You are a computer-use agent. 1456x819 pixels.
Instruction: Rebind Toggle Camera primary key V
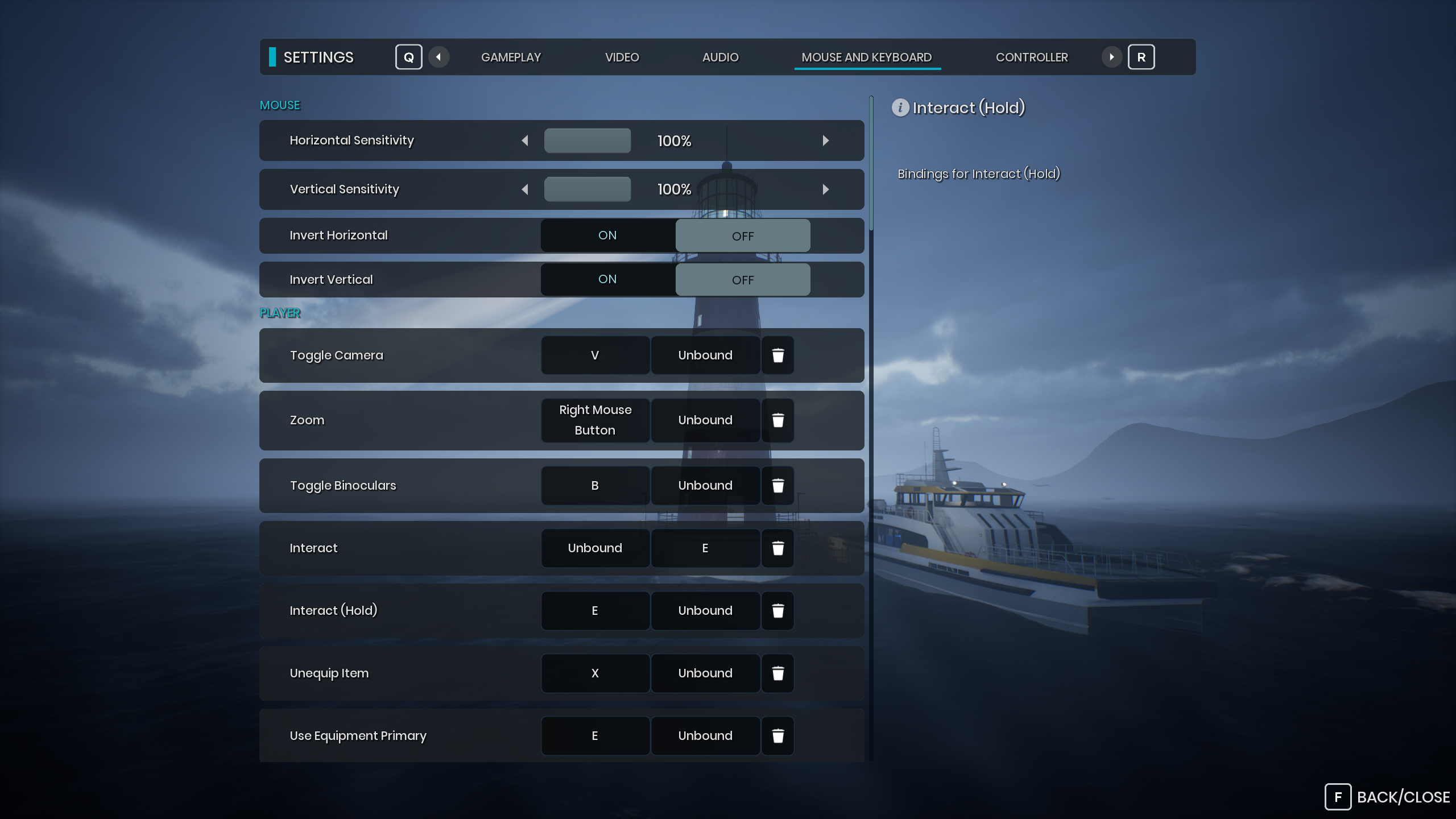pos(595,355)
